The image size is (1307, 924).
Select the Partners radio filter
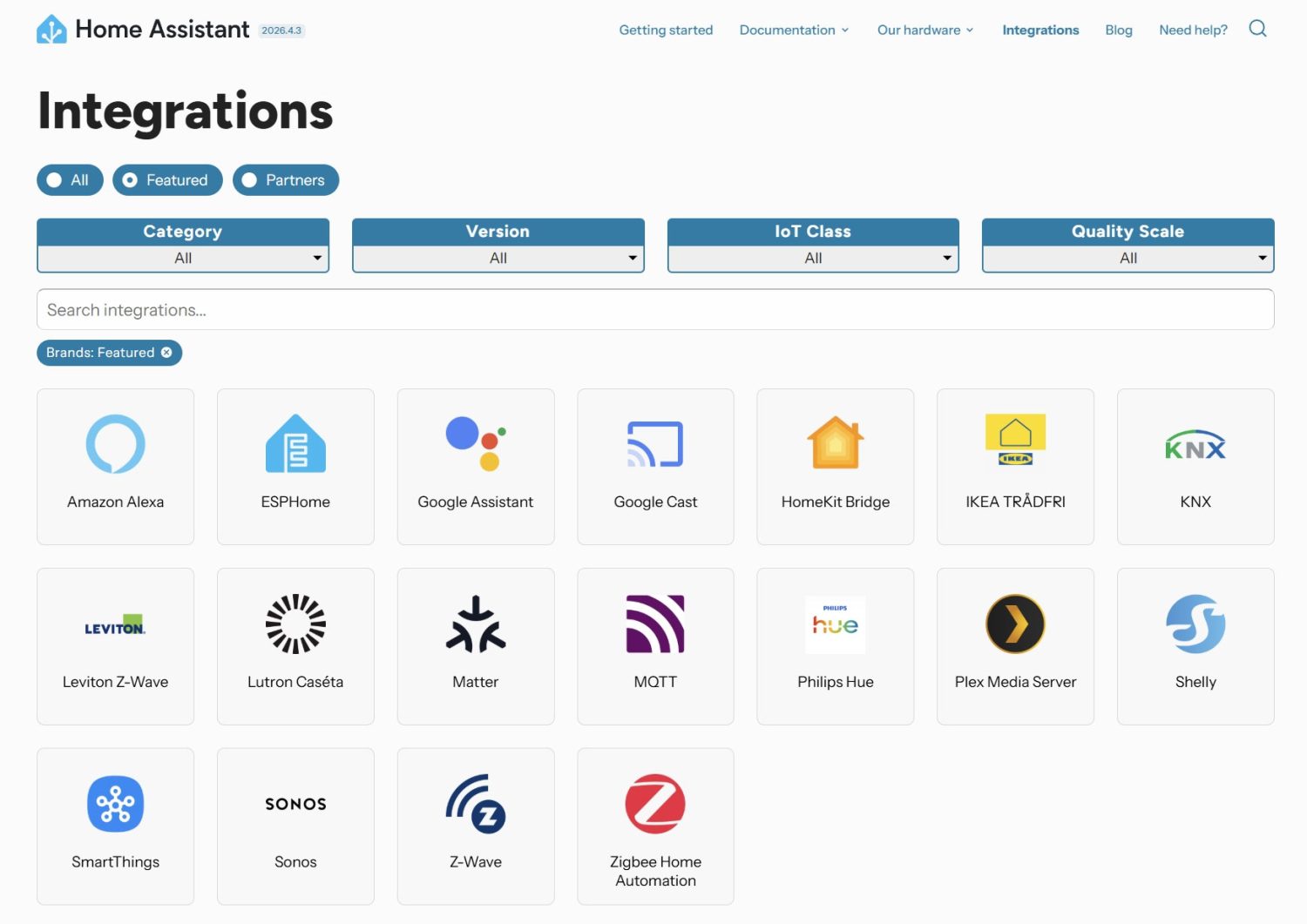pos(286,180)
